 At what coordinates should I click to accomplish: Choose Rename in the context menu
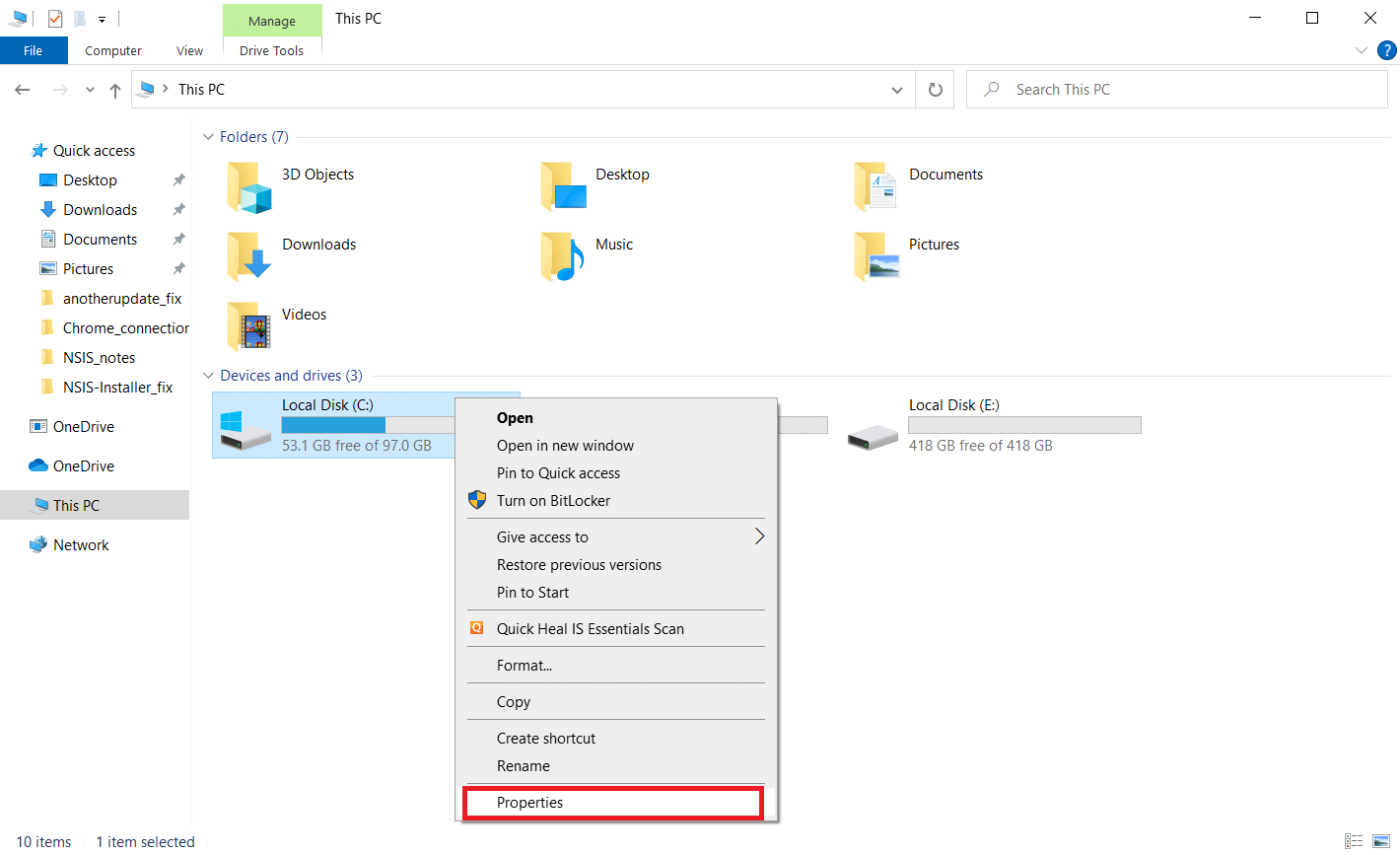616,766
